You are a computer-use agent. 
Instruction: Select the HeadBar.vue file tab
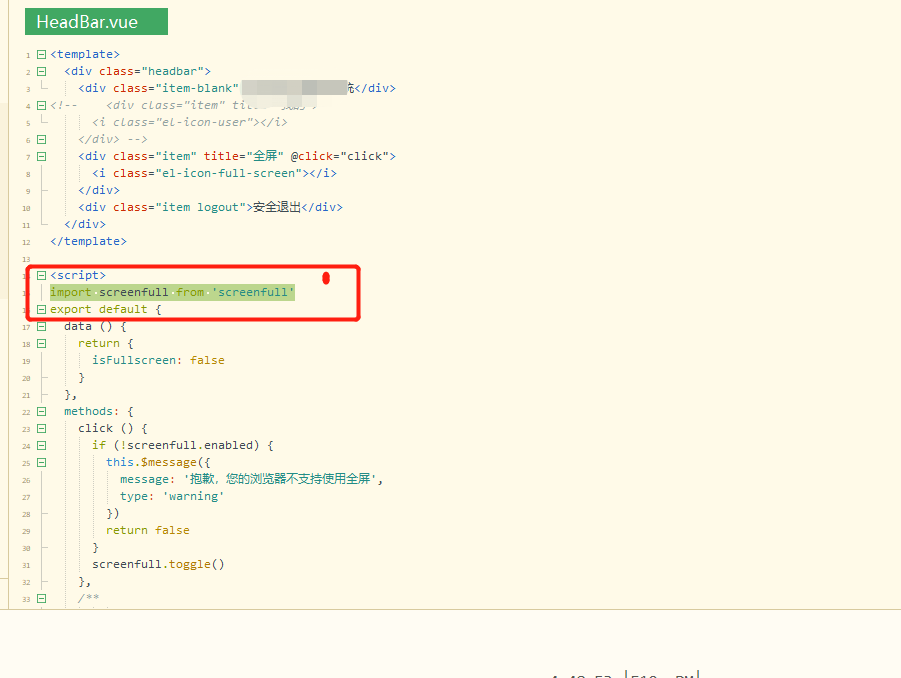click(96, 20)
